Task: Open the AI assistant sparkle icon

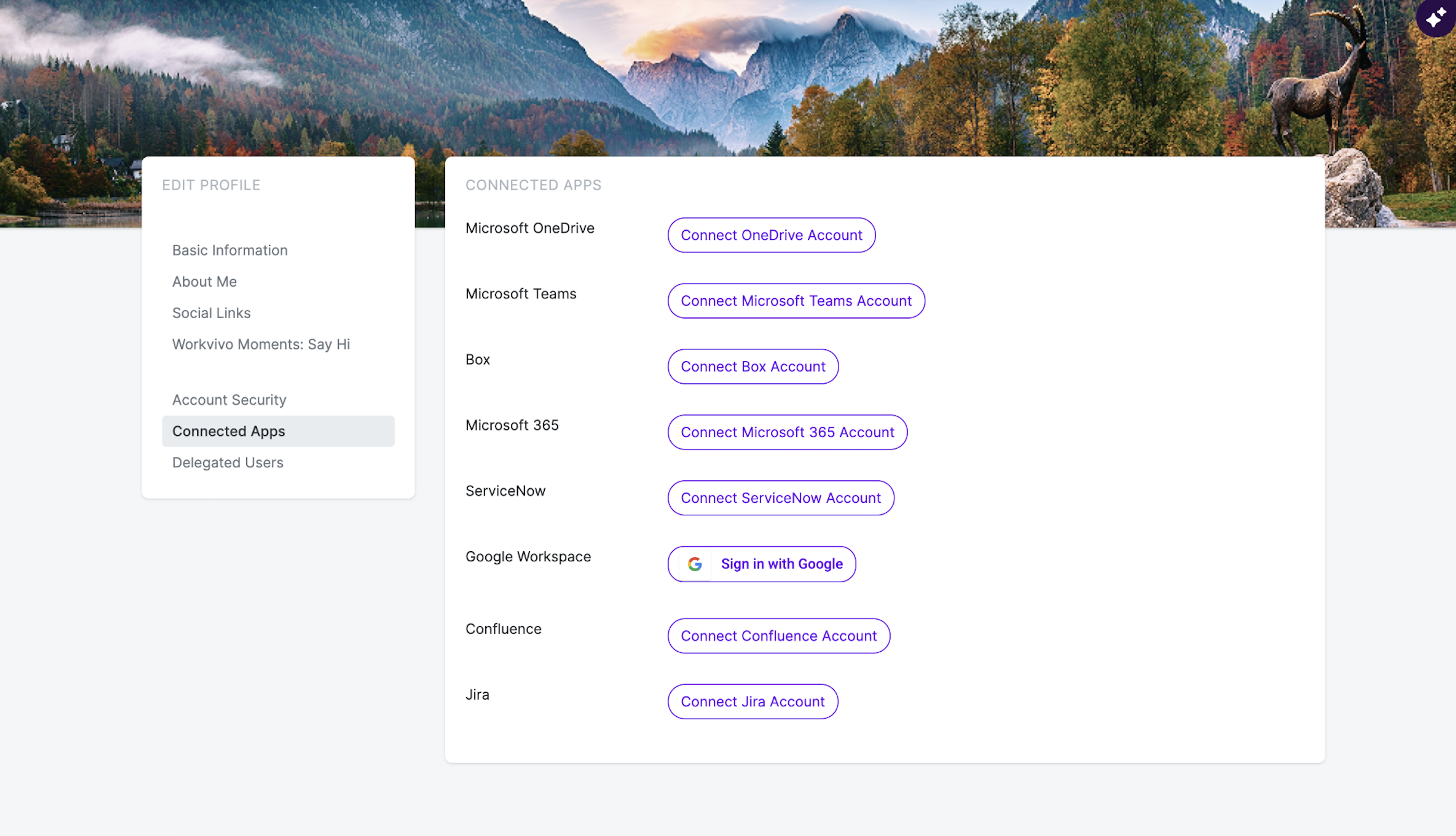Action: click(1436, 17)
